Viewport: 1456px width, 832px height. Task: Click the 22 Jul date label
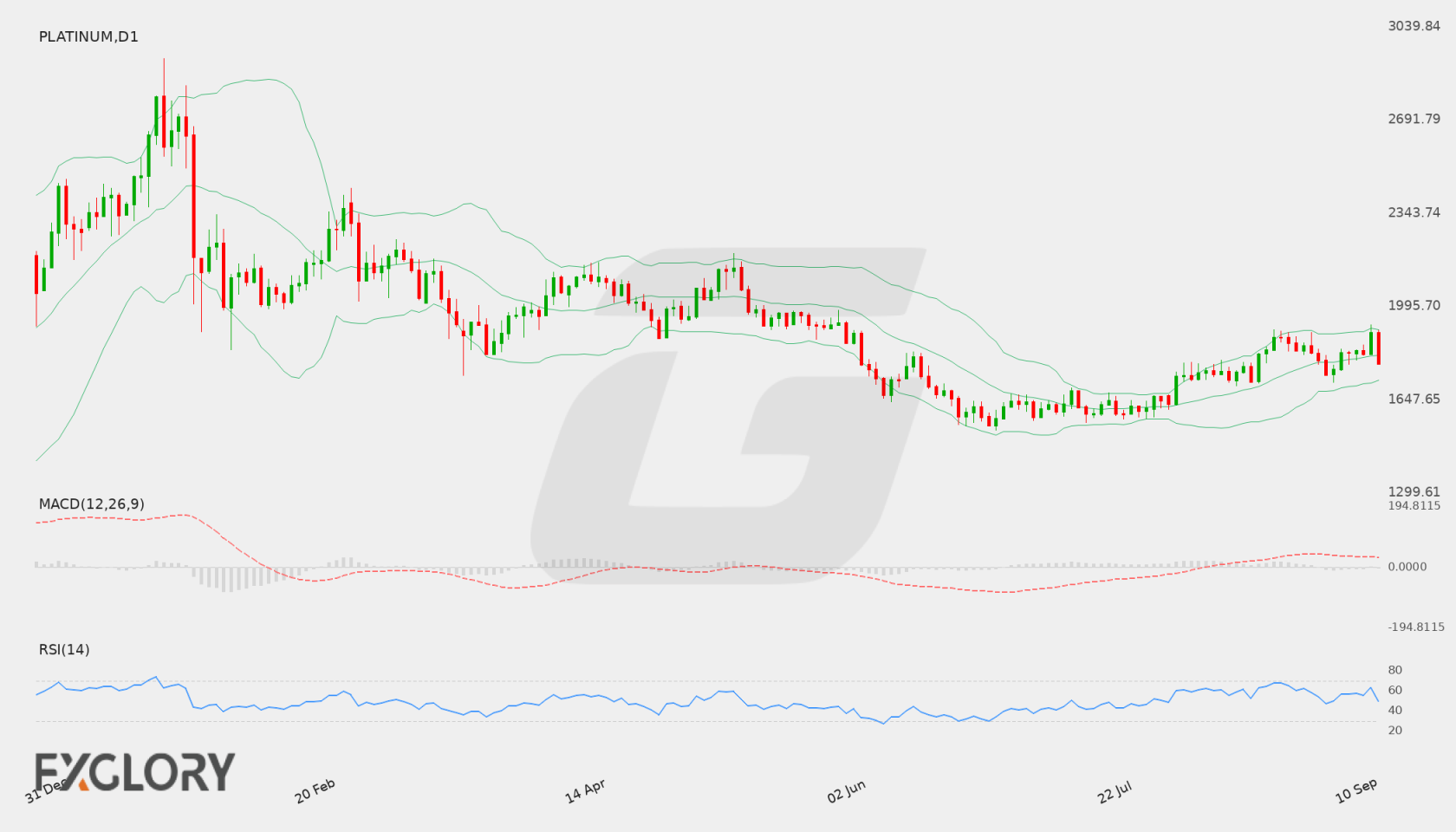(1115, 790)
